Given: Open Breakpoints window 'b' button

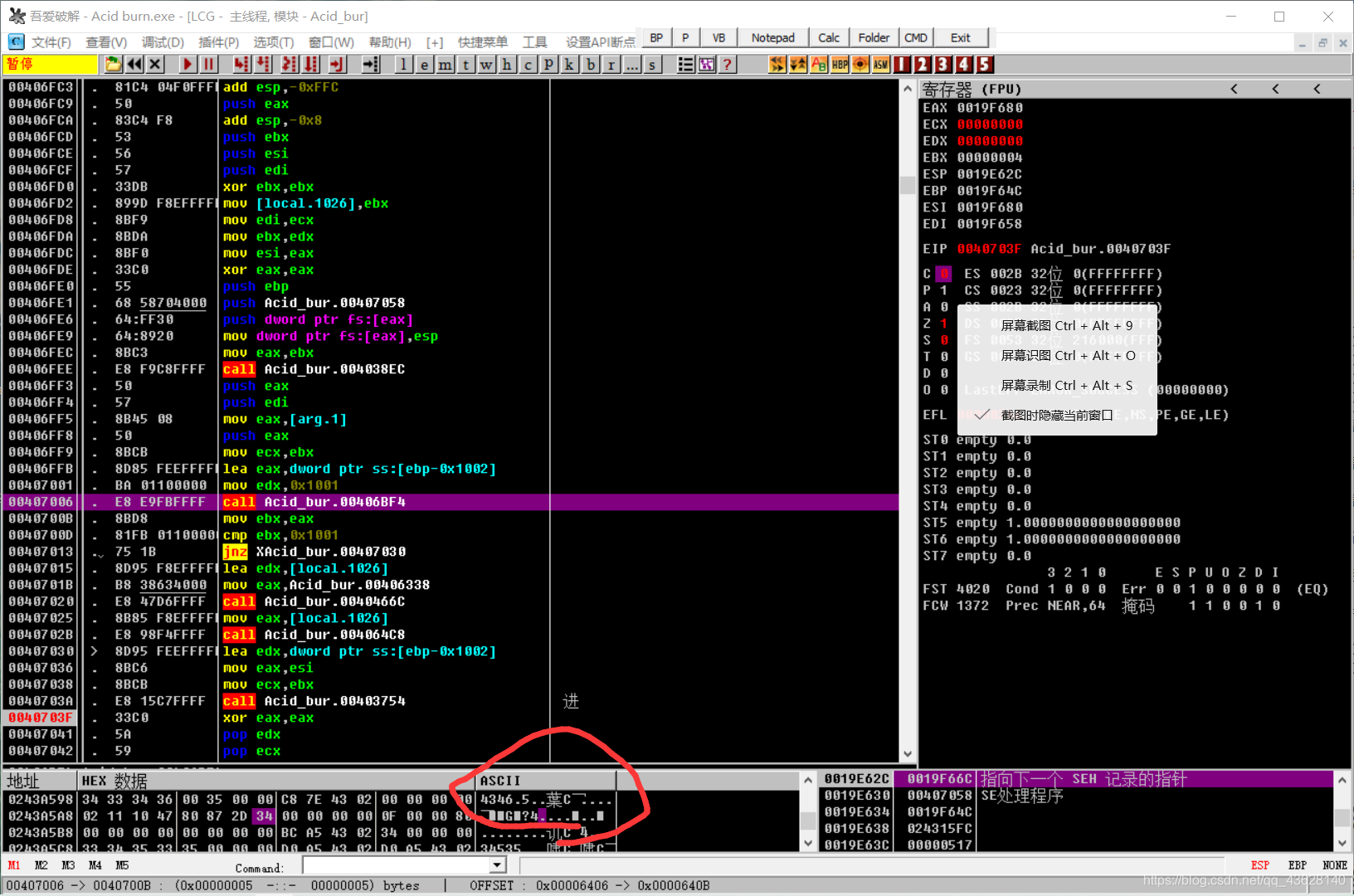Looking at the screenshot, I should tap(591, 64).
